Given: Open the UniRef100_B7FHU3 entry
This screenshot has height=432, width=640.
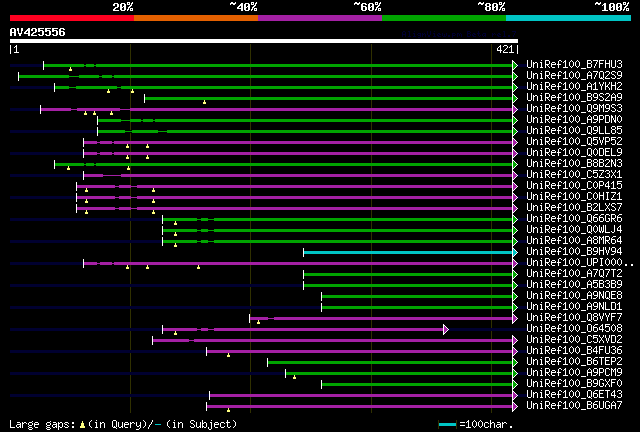Looking at the screenshot, I should tap(574, 64).
